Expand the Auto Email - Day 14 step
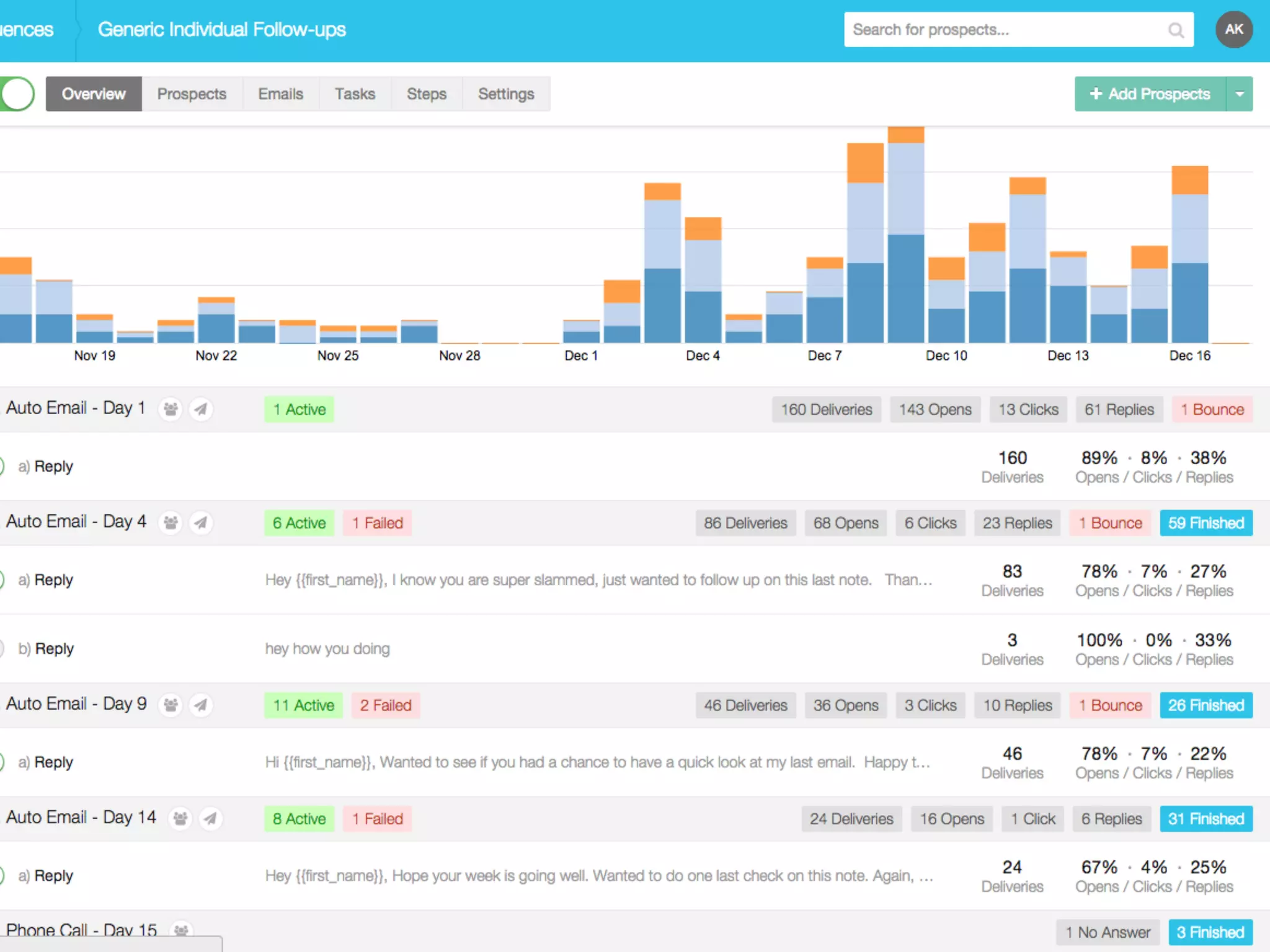The width and height of the screenshot is (1270, 952). click(x=81, y=818)
